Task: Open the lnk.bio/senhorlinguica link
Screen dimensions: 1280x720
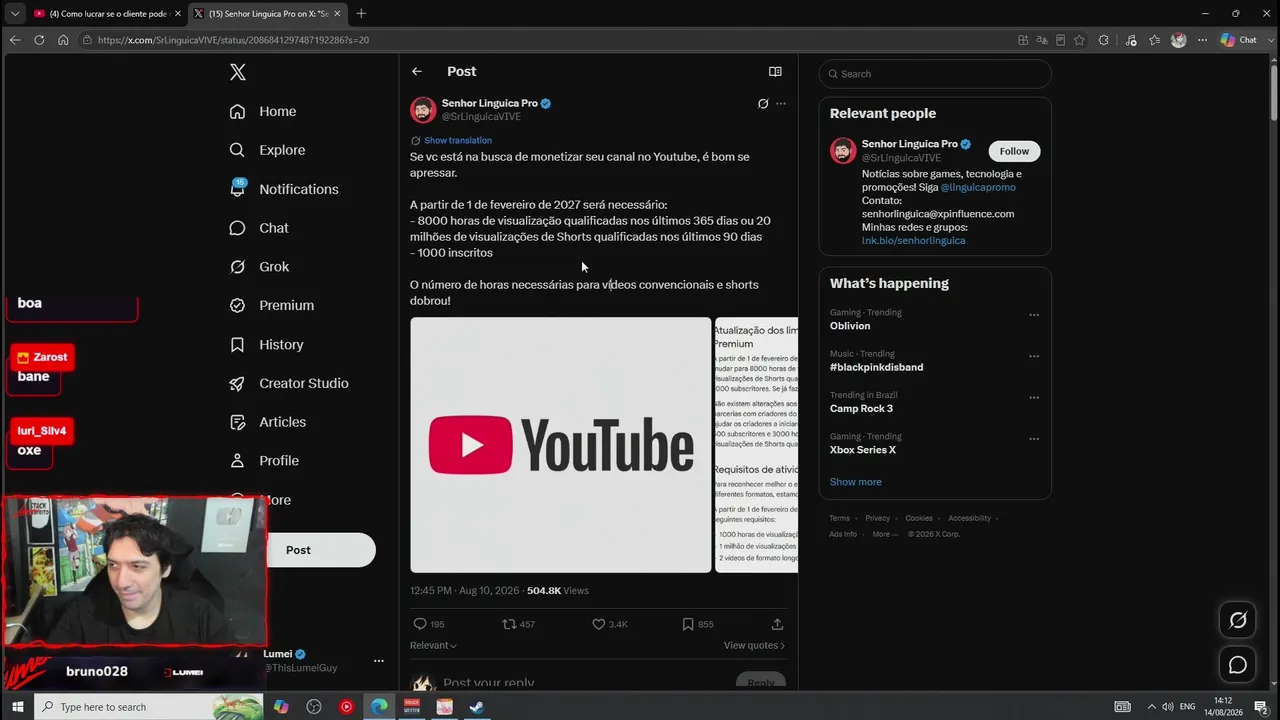Action: tap(913, 241)
